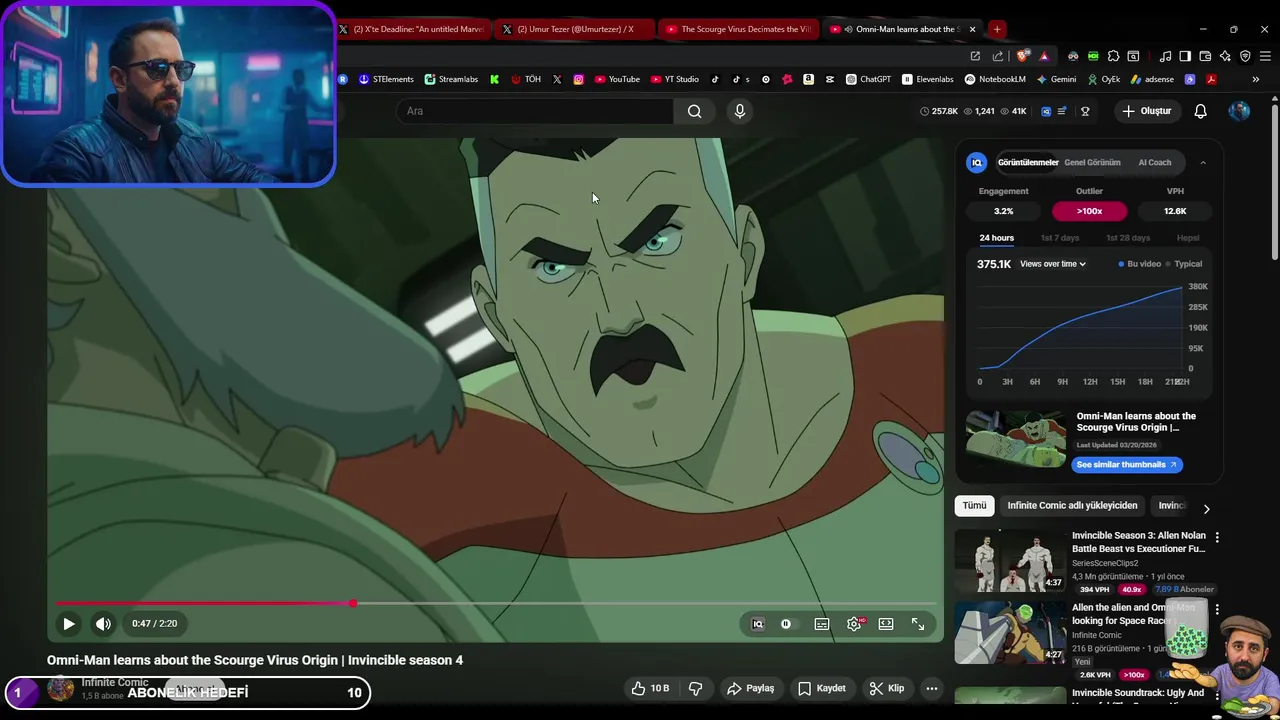Switch to Genel Görünüm tab
The width and height of the screenshot is (1280, 720).
pyautogui.click(x=1092, y=162)
